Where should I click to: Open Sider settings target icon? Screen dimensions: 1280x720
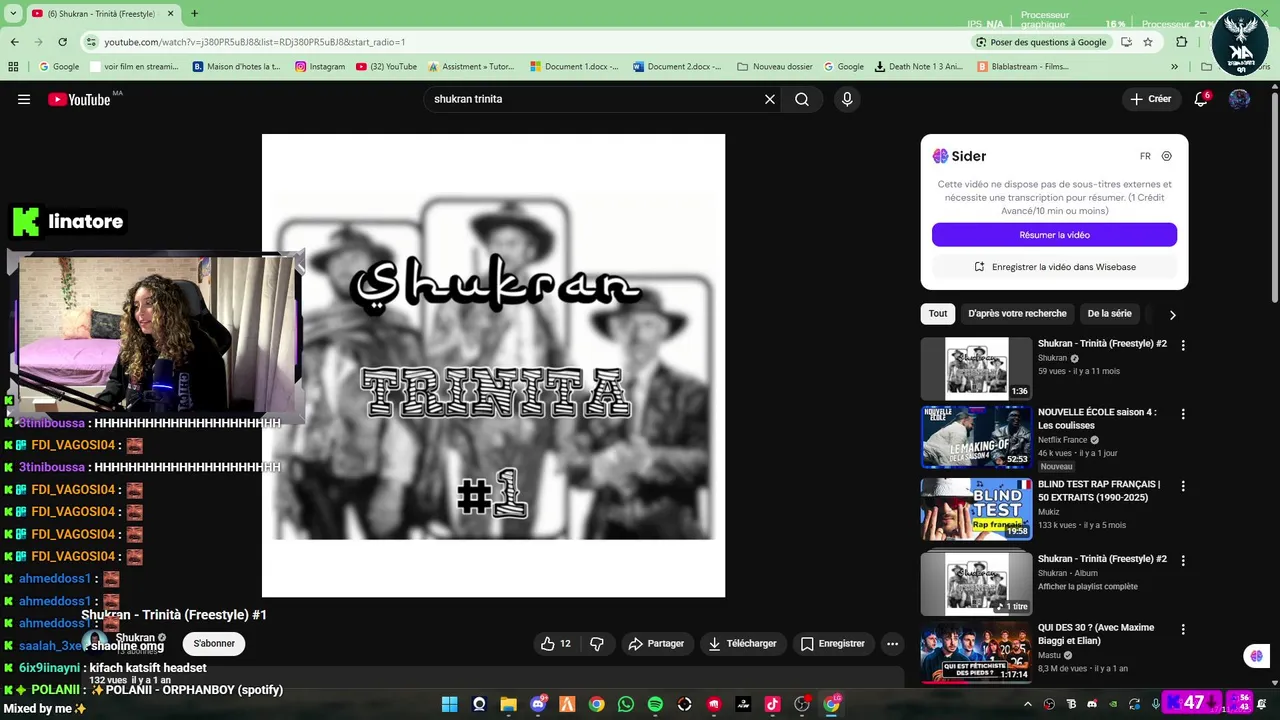click(x=1166, y=156)
